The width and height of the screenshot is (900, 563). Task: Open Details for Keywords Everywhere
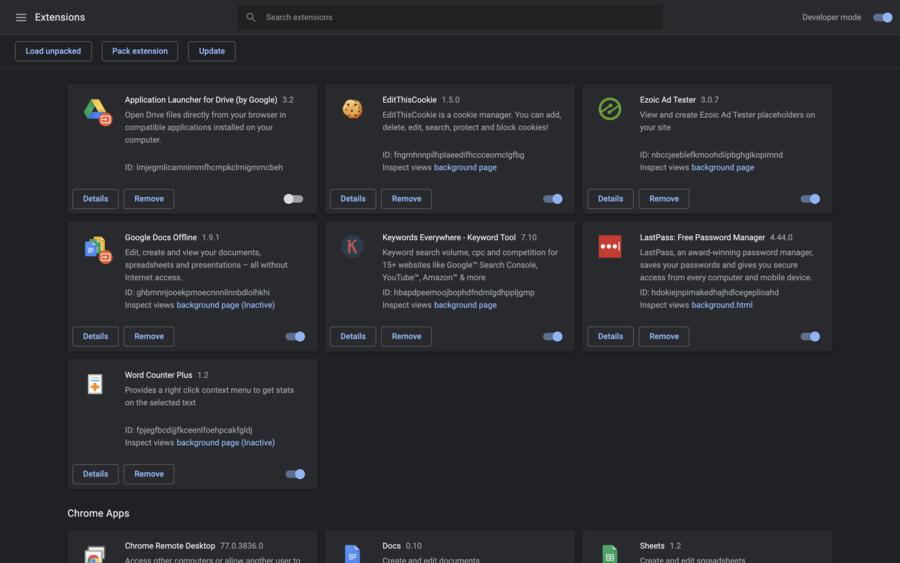pos(352,336)
